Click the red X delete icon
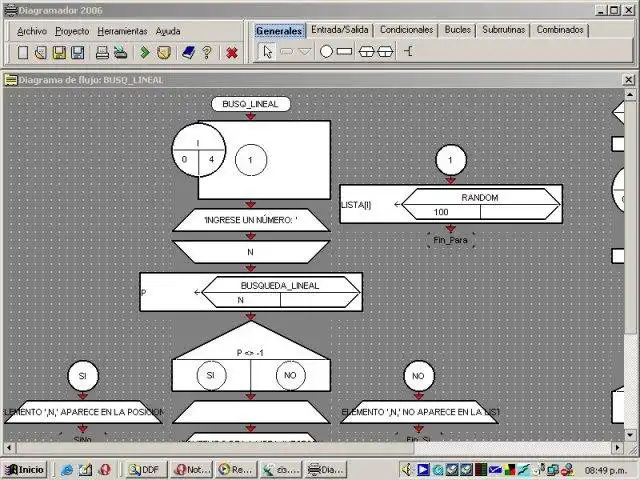The height and width of the screenshot is (480, 640). click(x=232, y=53)
